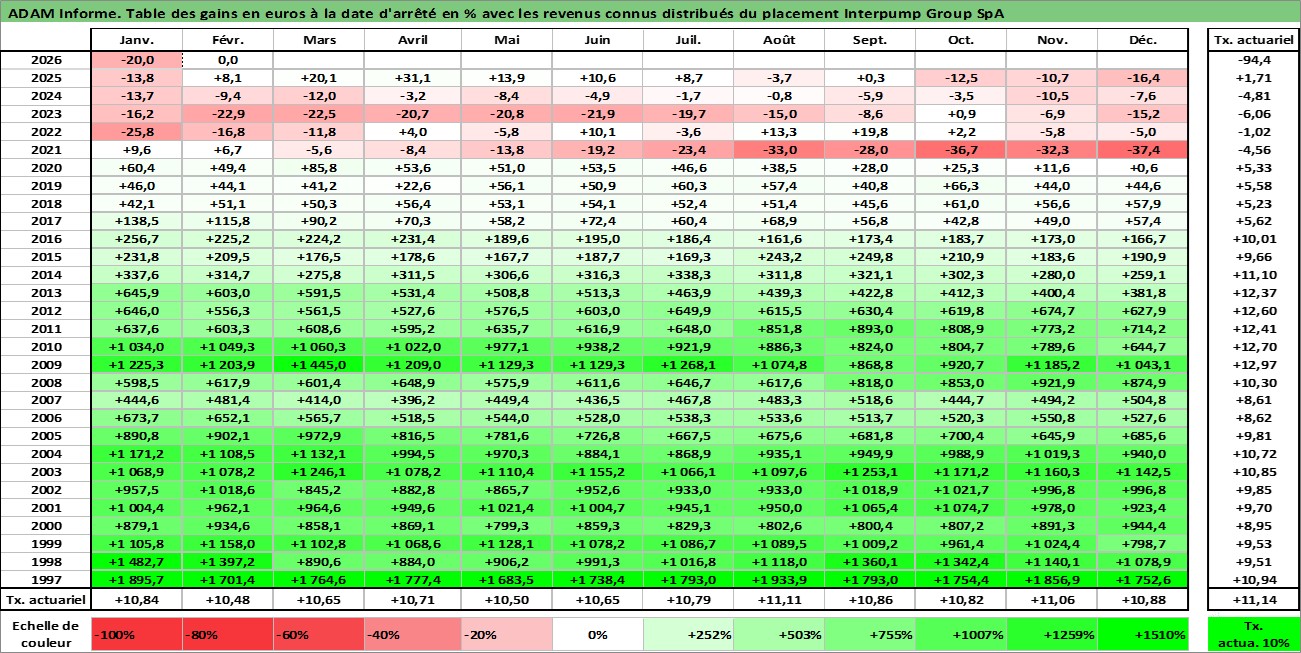This screenshot has width=1301, height=653.
Task: Select the -60% legend color swatch
Action: click(x=318, y=634)
